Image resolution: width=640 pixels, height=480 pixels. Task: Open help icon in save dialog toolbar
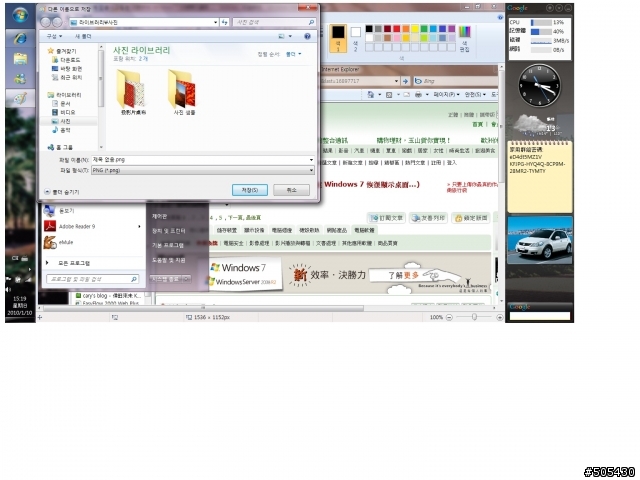pyautogui.click(x=307, y=36)
